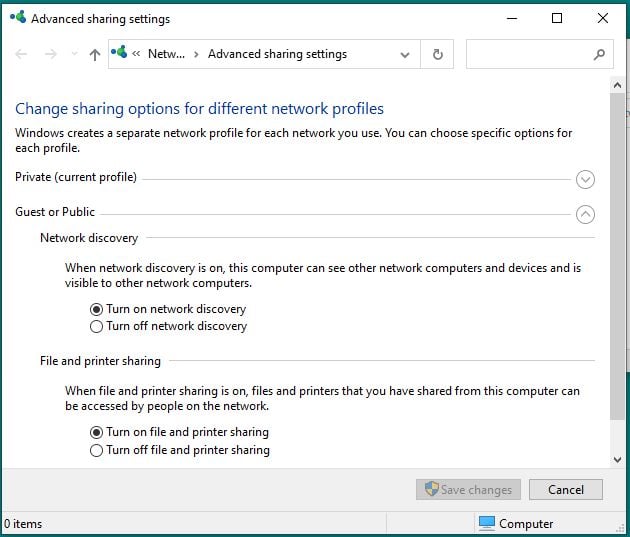The width and height of the screenshot is (630, 537).
Task: Click the Advanced sharing settings breadcrumb
Action: (277, 54)
